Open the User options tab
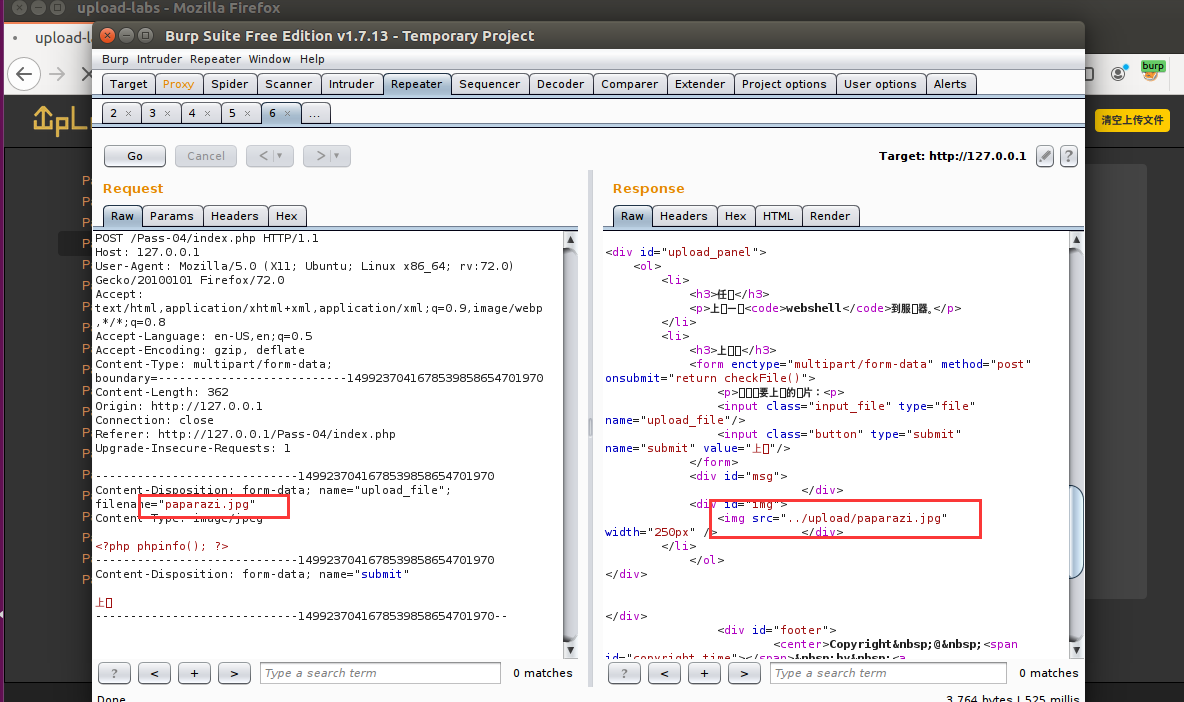 click(x=880, y=85)
